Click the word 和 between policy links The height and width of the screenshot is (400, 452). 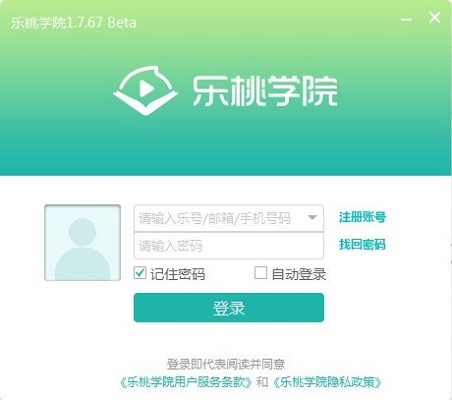tap(262, 382)
